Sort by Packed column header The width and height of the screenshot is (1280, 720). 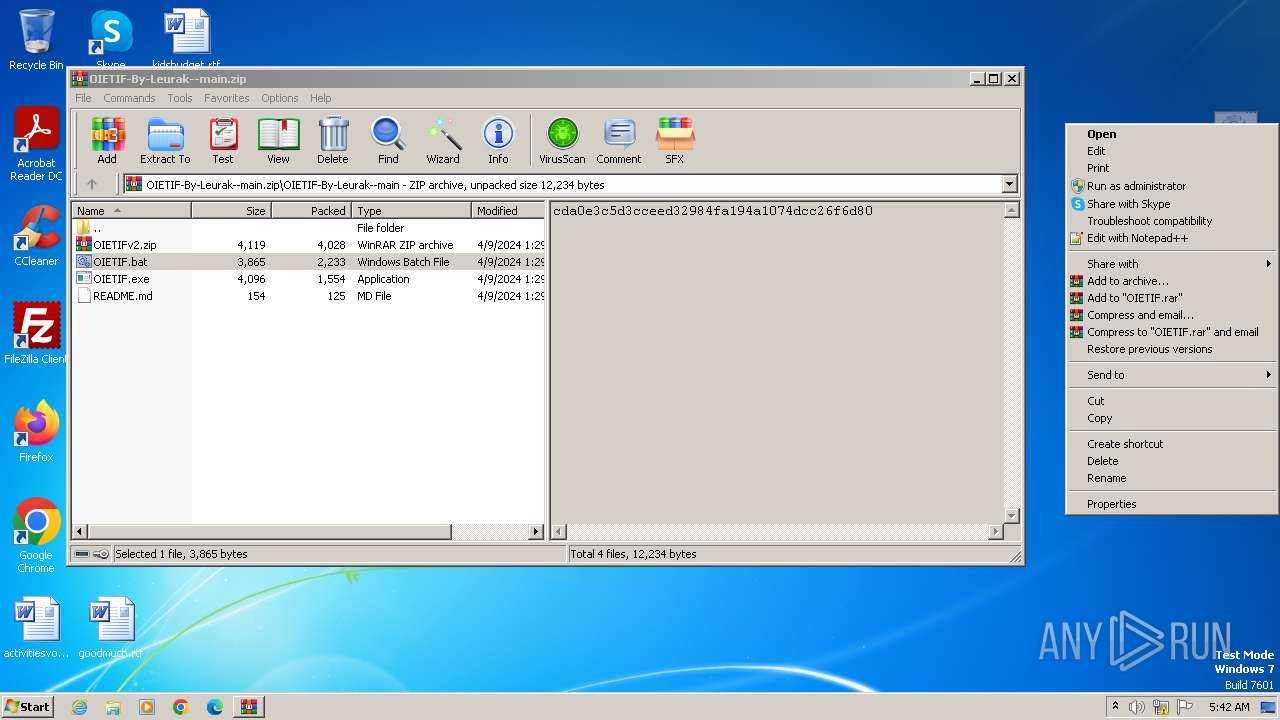coord(311,211)
